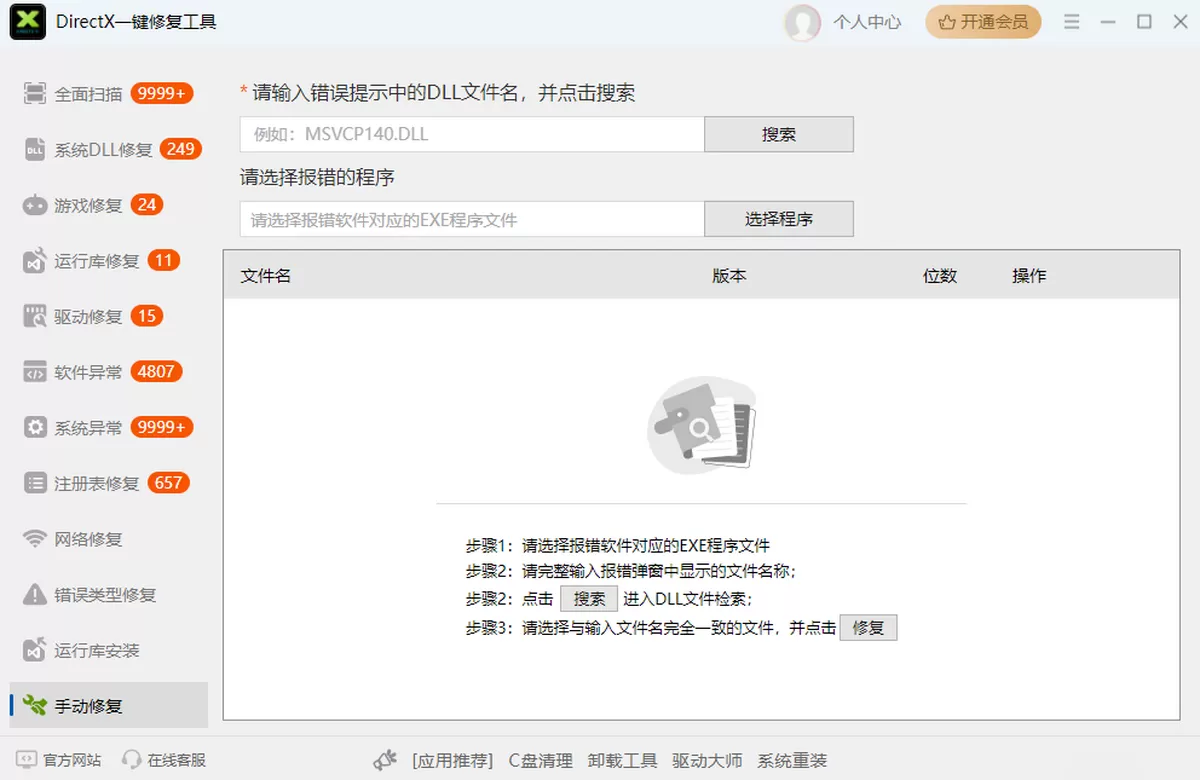
Task: Open the 在线客服 link
Action: tap(177, 760)
